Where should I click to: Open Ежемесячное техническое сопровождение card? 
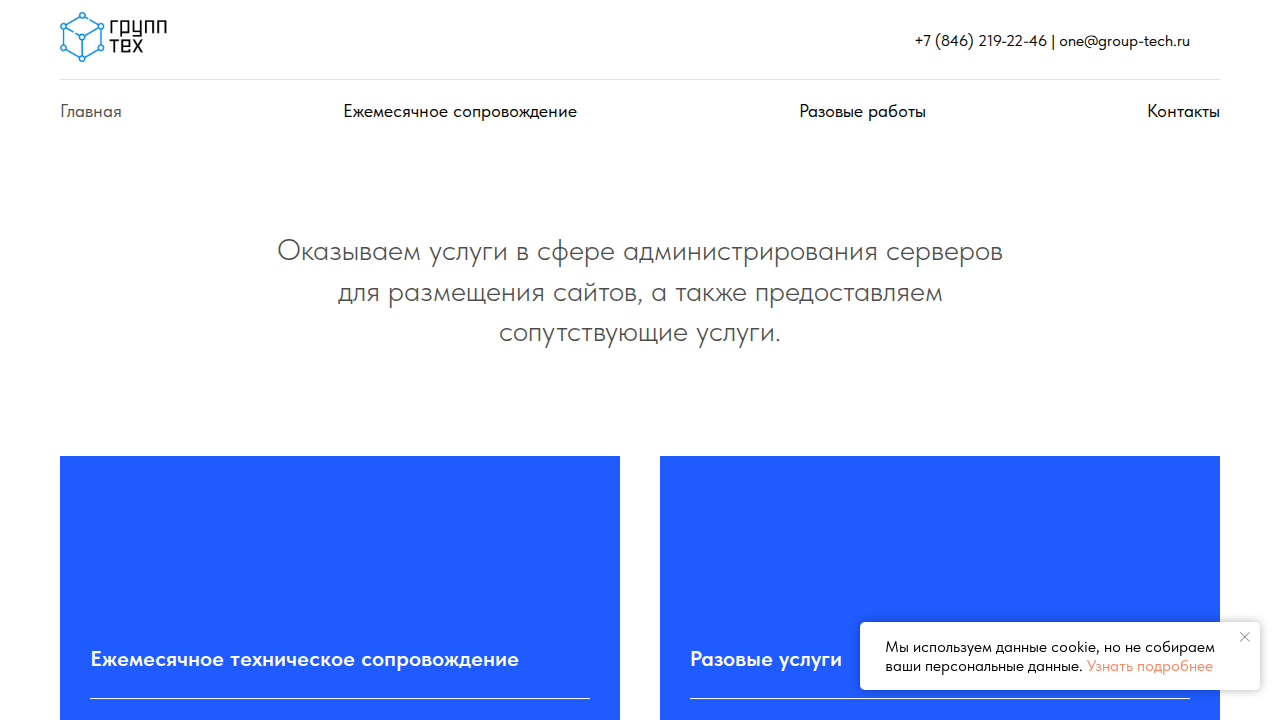pos(340,588)
